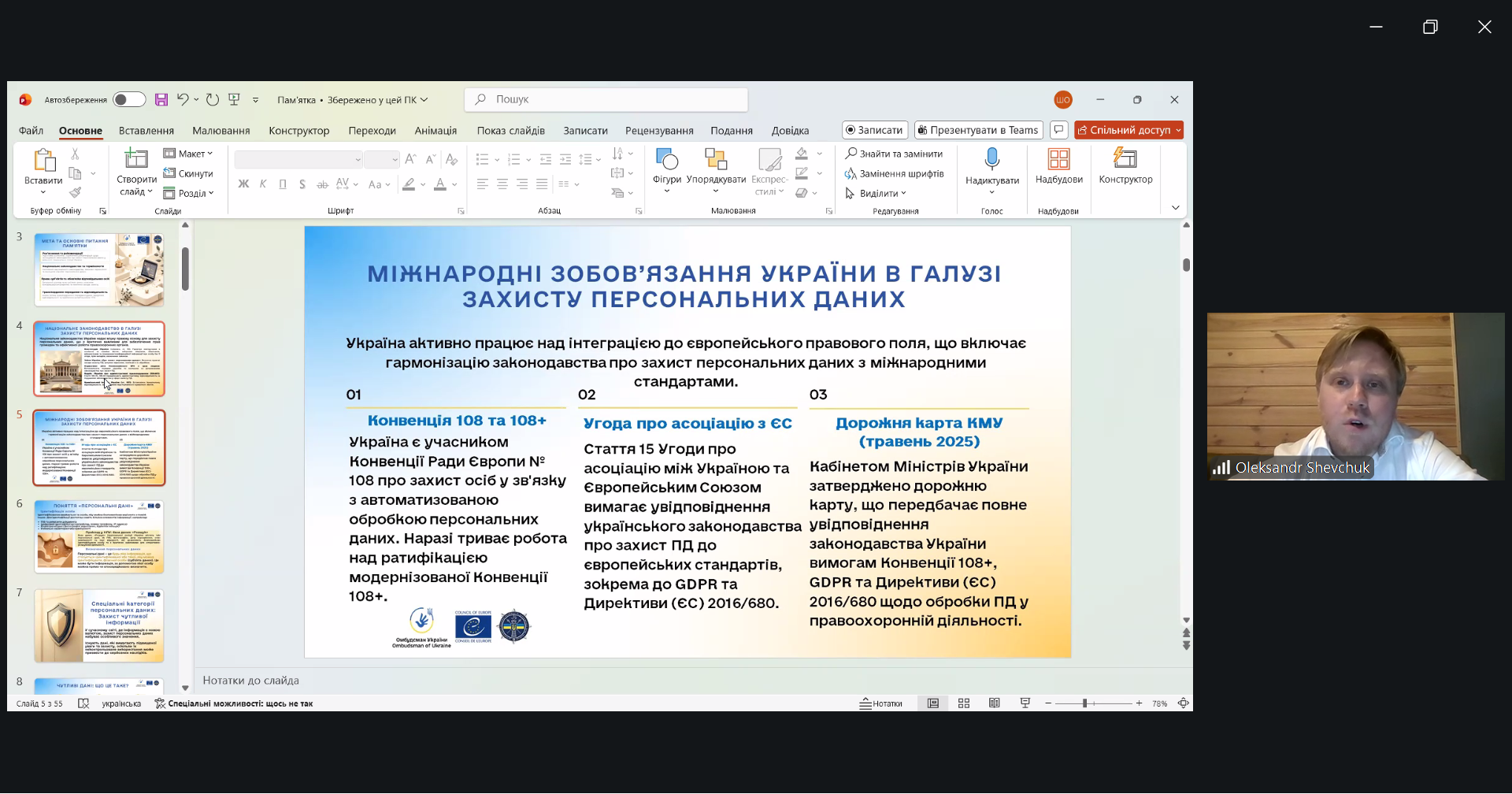
Task: Click the Скинути reset button
Action: [188, 173]
